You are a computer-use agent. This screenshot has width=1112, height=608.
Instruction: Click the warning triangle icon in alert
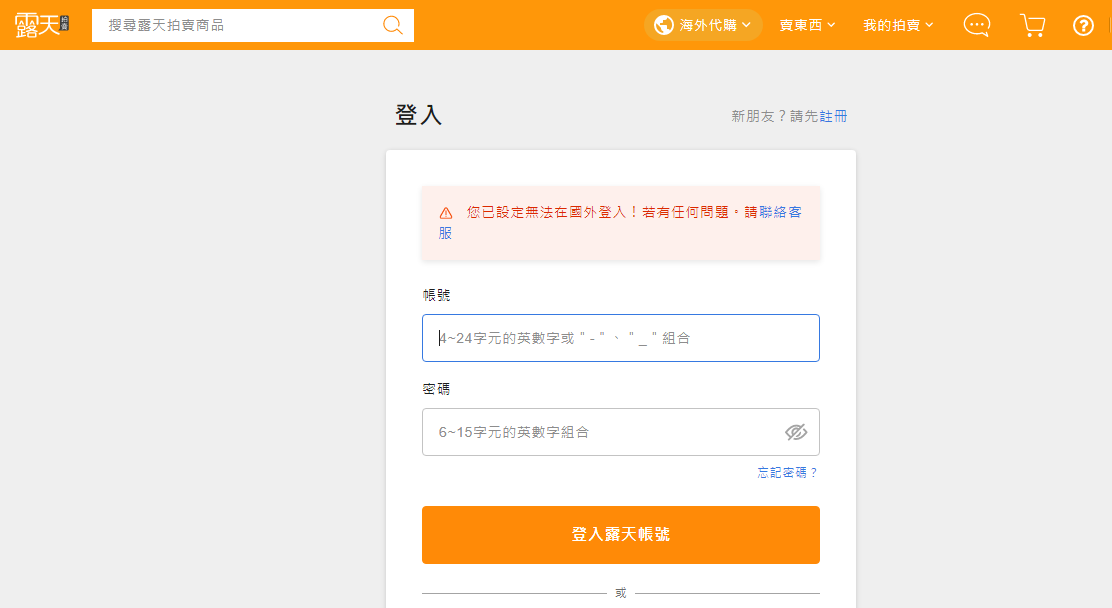(445, 213)
